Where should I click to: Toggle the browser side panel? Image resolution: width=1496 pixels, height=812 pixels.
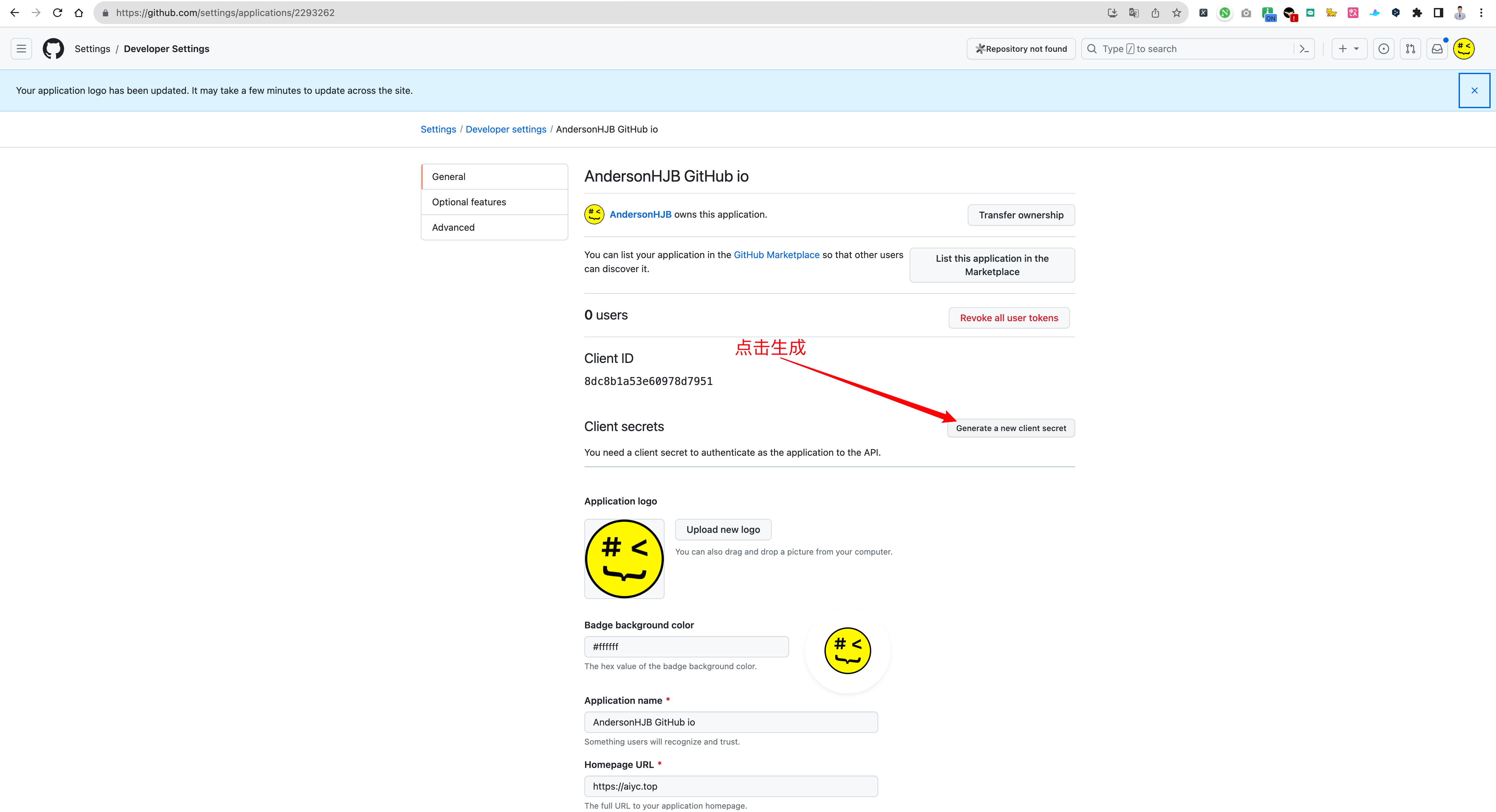(x=1439, y=13)
